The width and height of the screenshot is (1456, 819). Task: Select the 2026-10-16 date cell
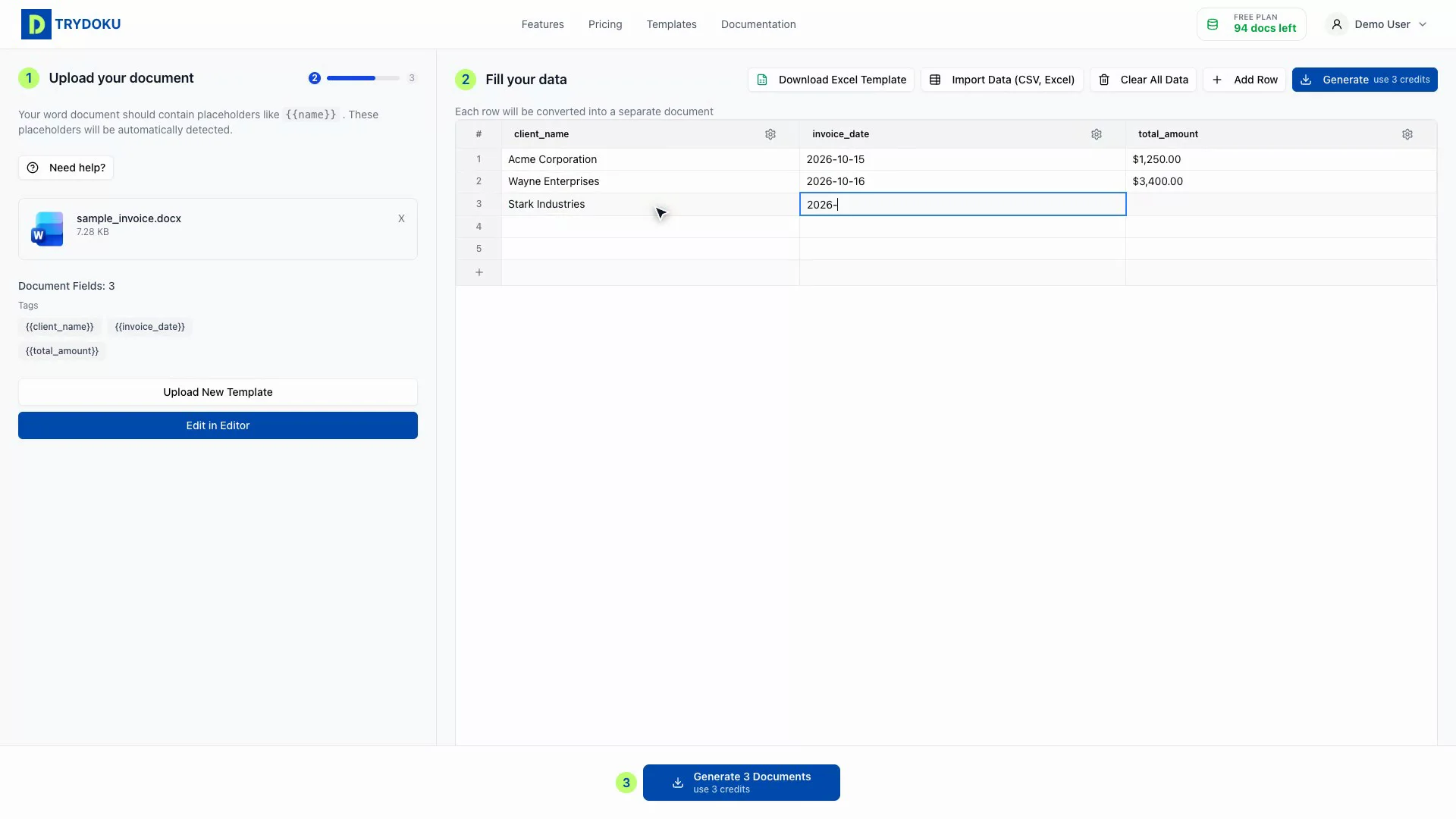962,181
